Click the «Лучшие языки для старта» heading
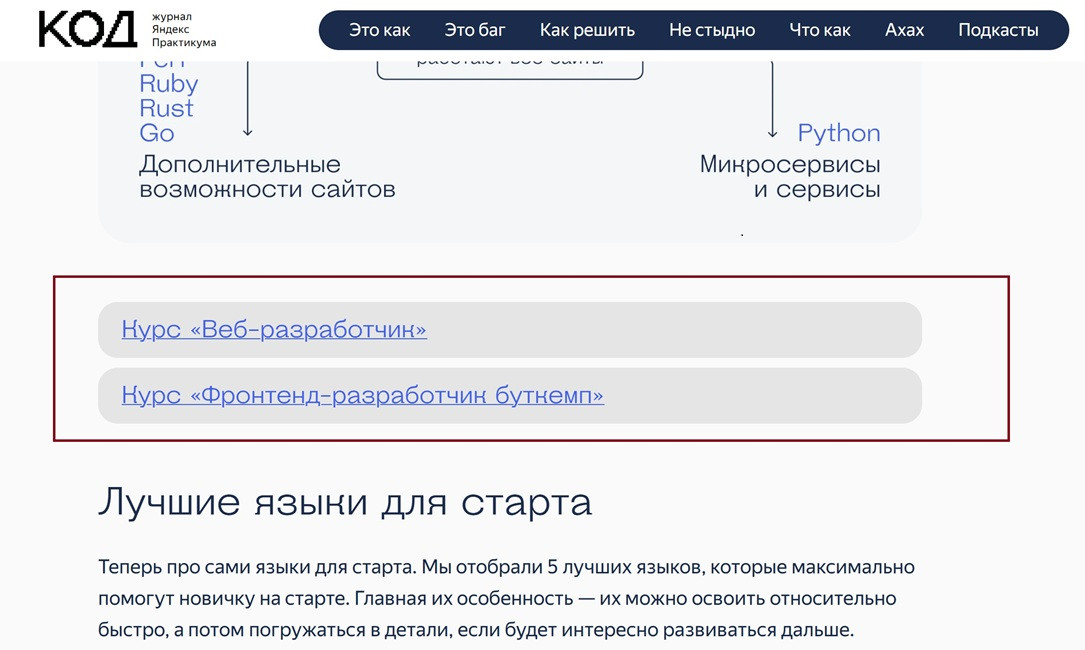1085x650 pixels. point(345,503)
